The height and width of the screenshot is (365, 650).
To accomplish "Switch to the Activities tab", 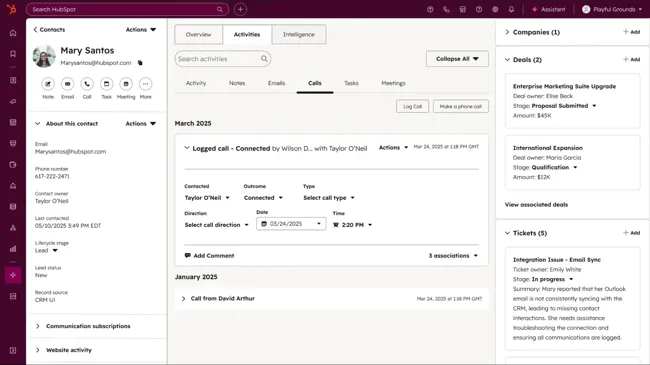I will 247,34.
